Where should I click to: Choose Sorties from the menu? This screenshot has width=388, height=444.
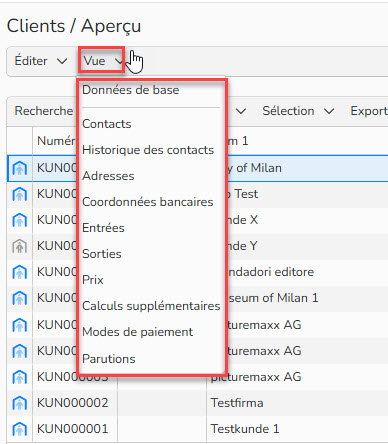[102, 254]
